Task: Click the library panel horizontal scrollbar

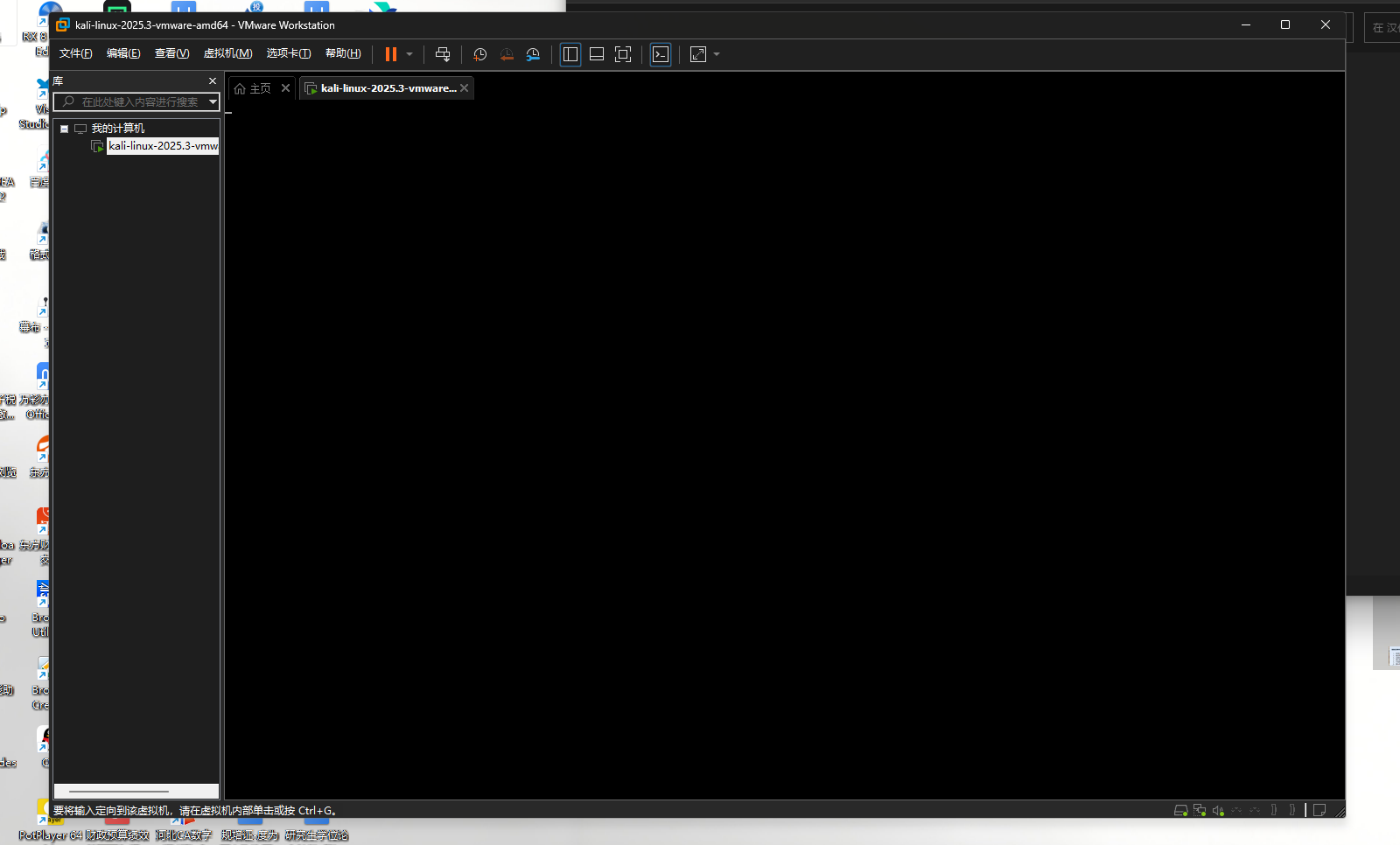Action: point(119,792)
